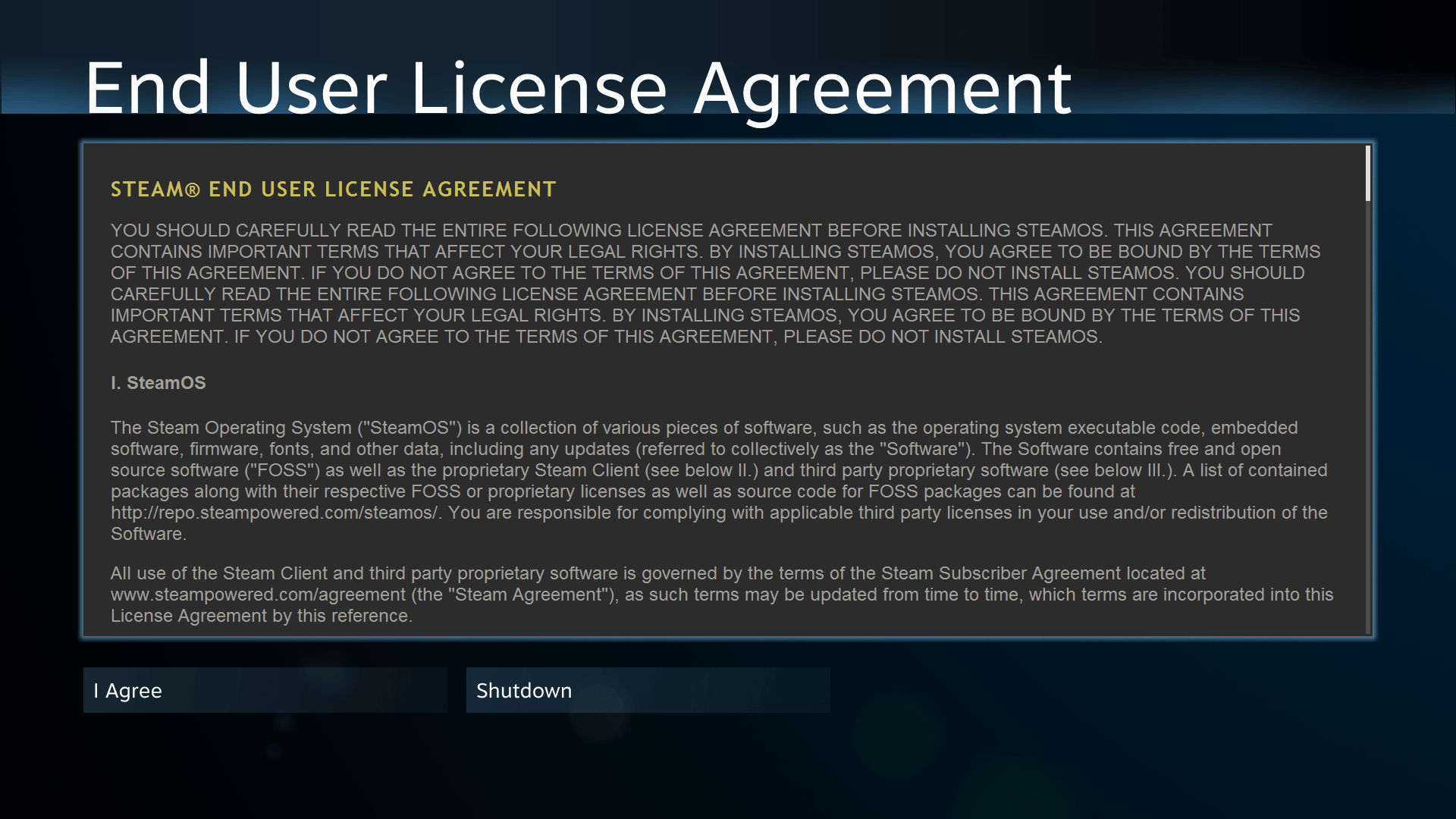Screen dimensions: 1456x819
Task: Select the I. SteamOS section heading
Action: coord(158,383)
